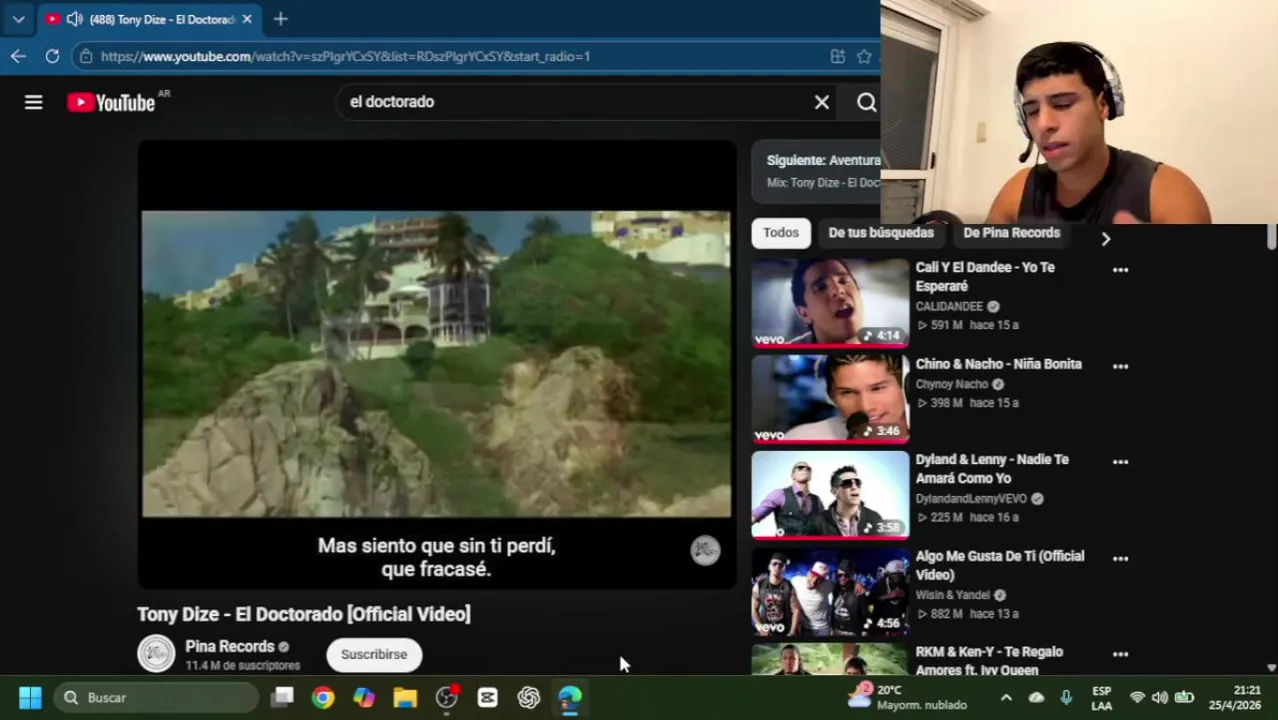Play the Dyland & Lenny thumbnail

(830, 495)
